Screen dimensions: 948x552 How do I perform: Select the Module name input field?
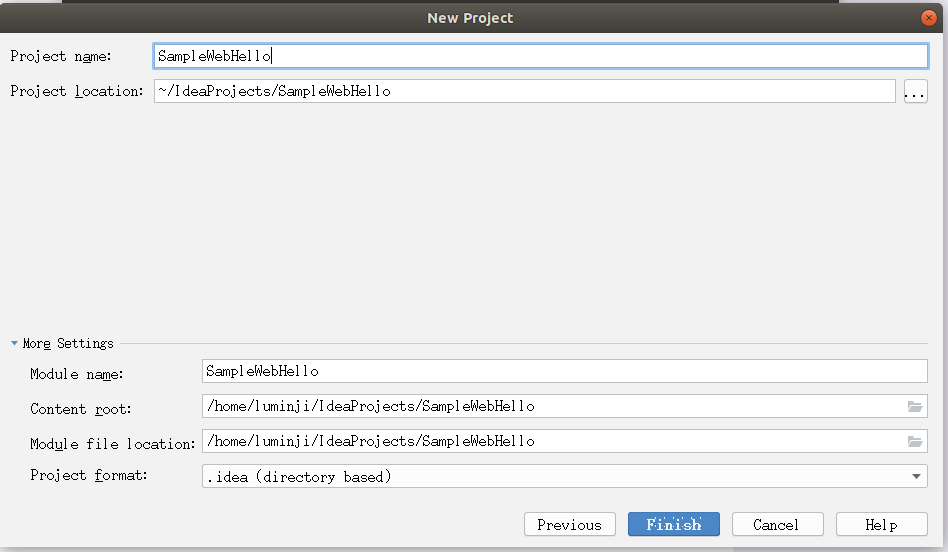click(x=565, y=371)
